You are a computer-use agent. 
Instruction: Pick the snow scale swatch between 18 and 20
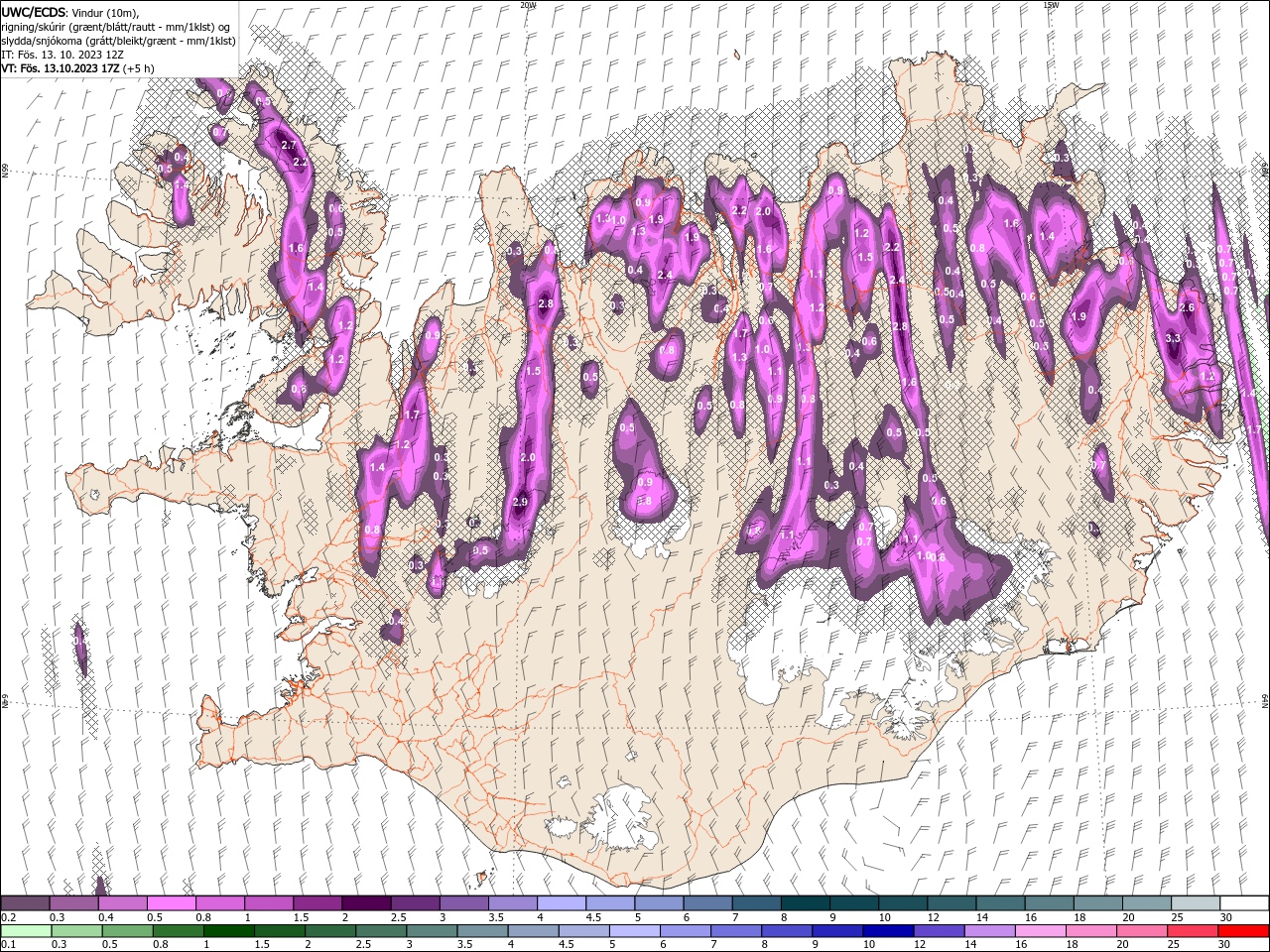point(1096,903)
